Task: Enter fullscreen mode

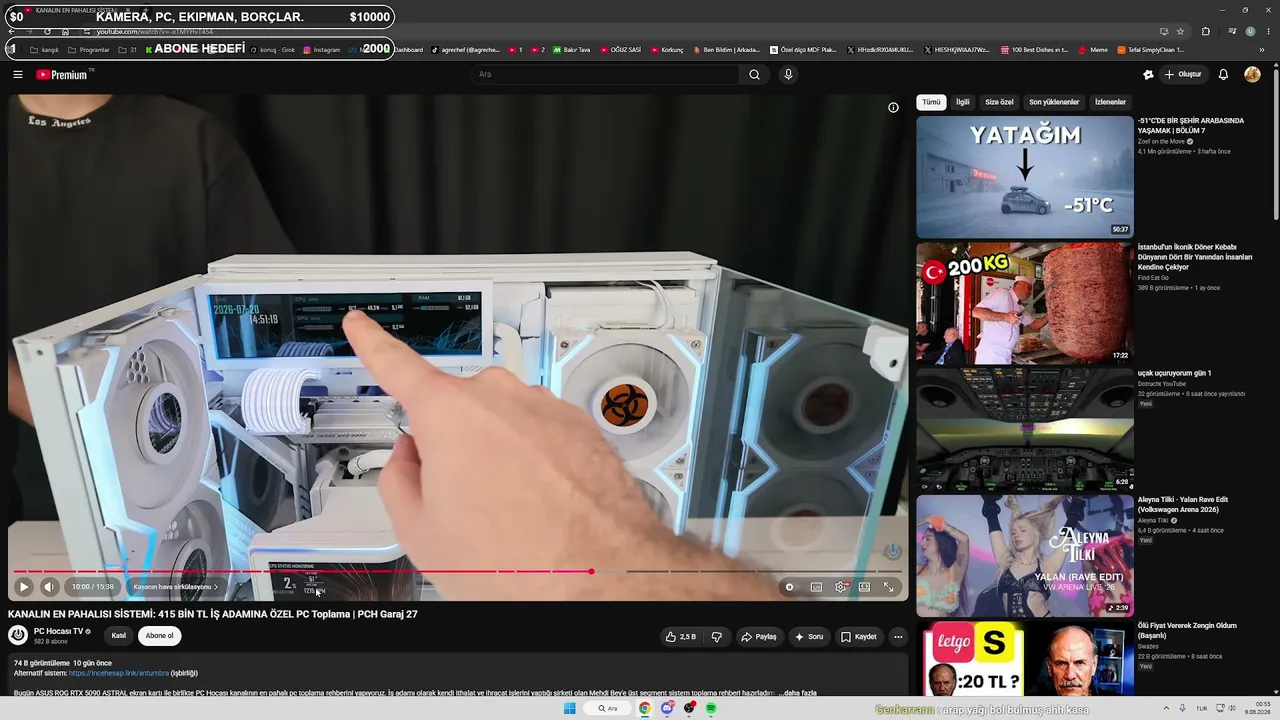Action: tap(888, 587)
